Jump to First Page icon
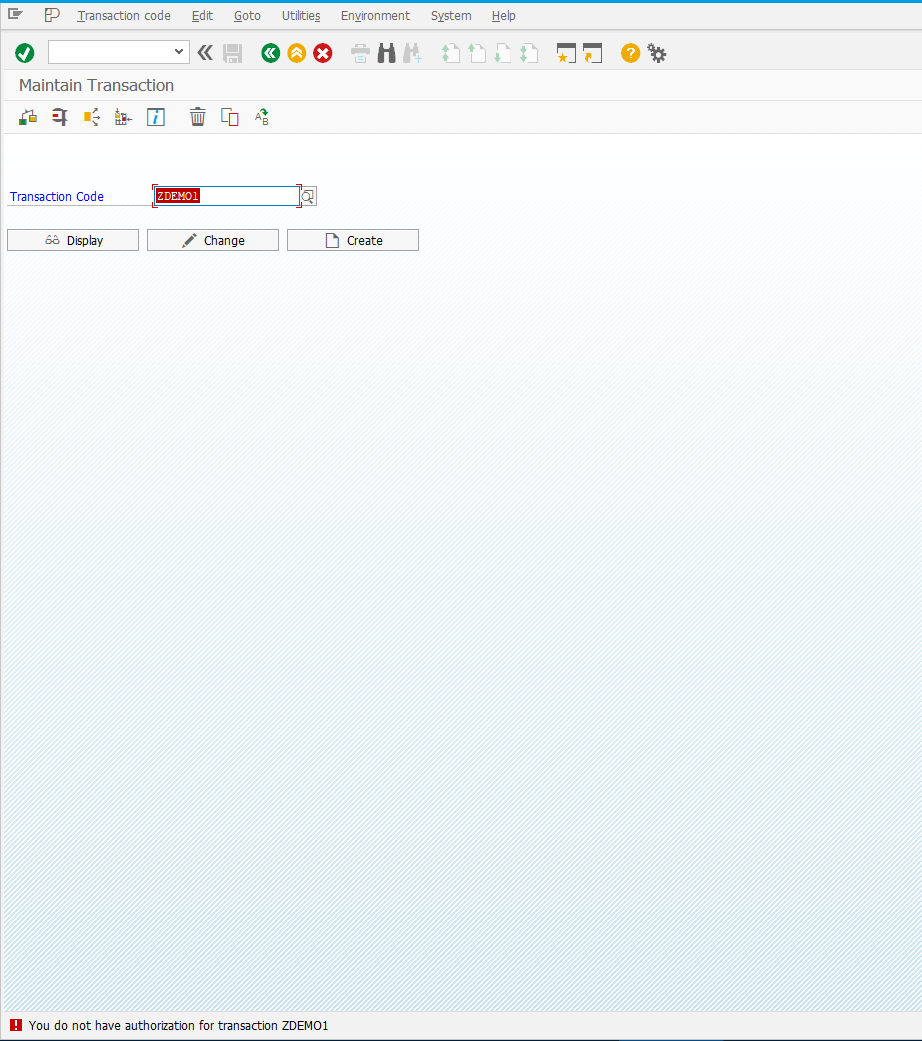 tap(451, 53)
